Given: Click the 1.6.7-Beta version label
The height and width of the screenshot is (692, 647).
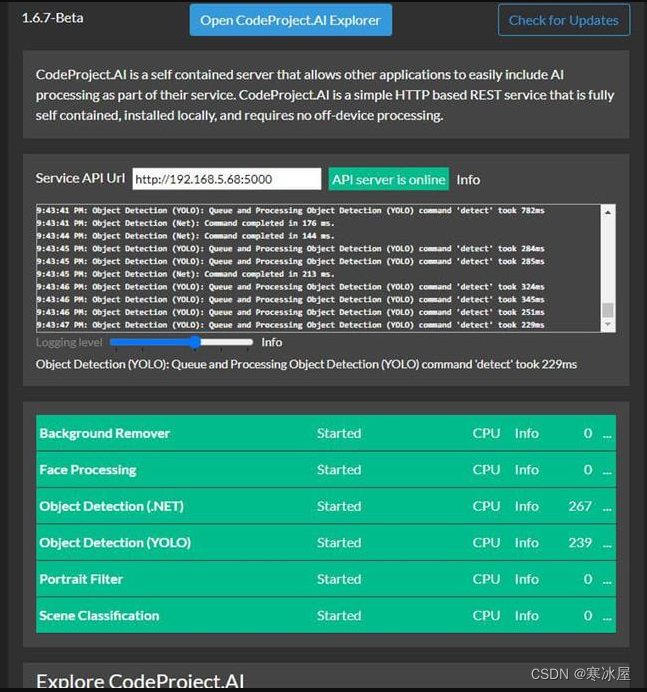Looking at the screenshot, I should [53, 18].
